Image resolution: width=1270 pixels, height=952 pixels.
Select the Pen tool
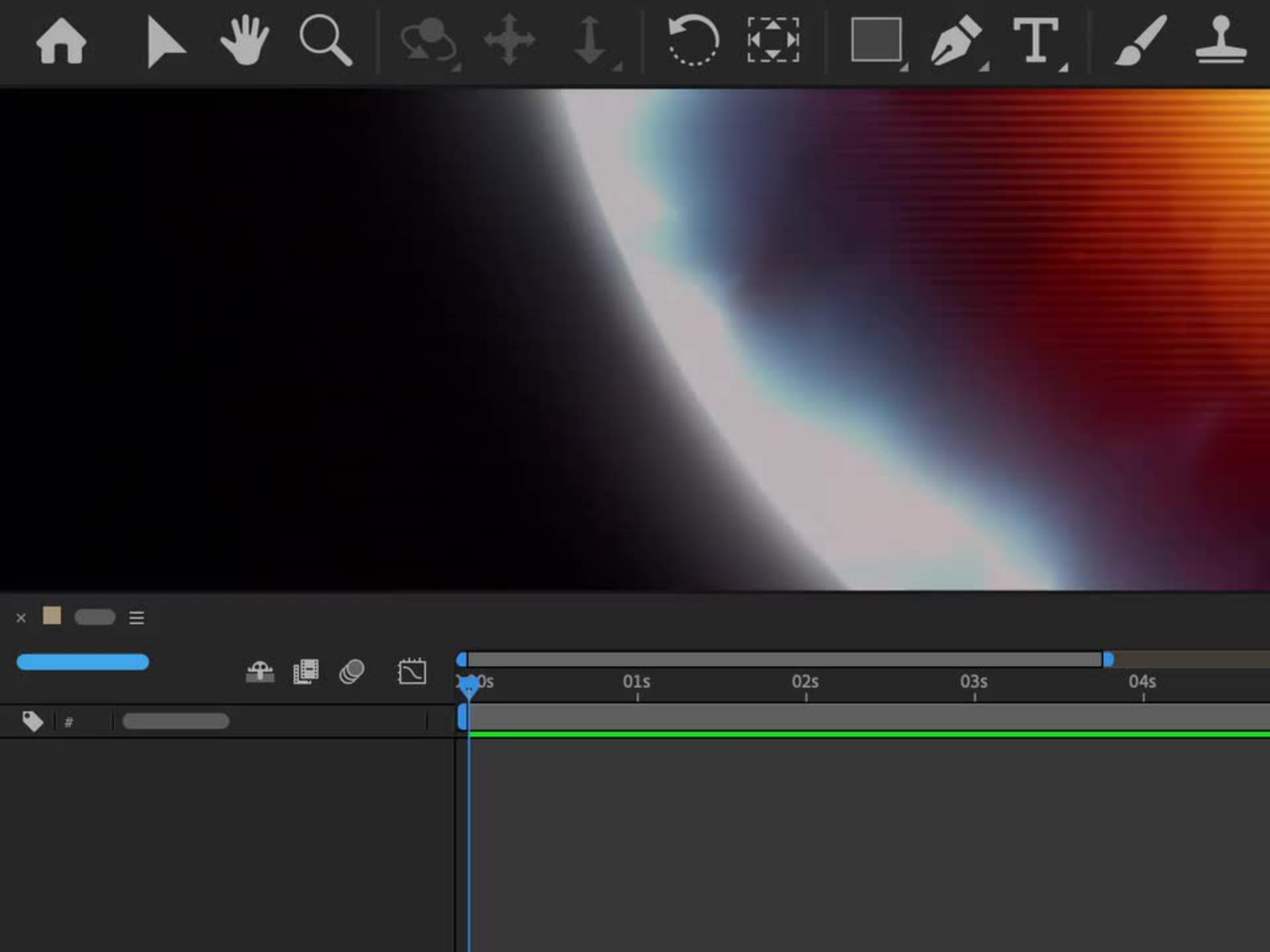tap(956, 41)
